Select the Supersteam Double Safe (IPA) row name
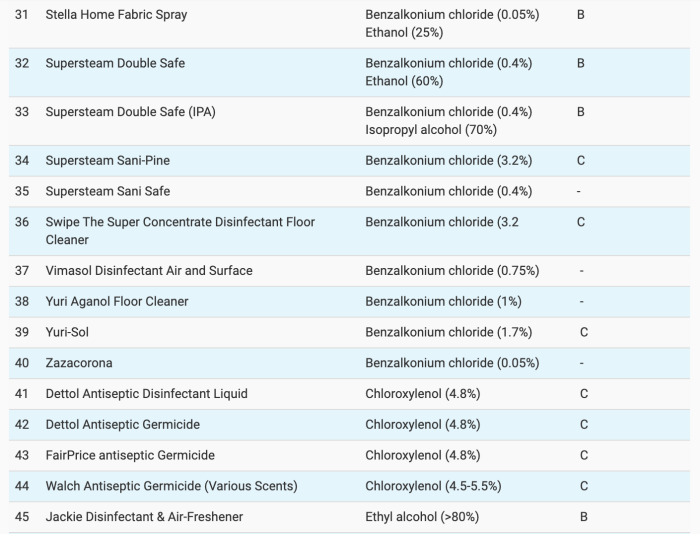 tap(130, 112)
